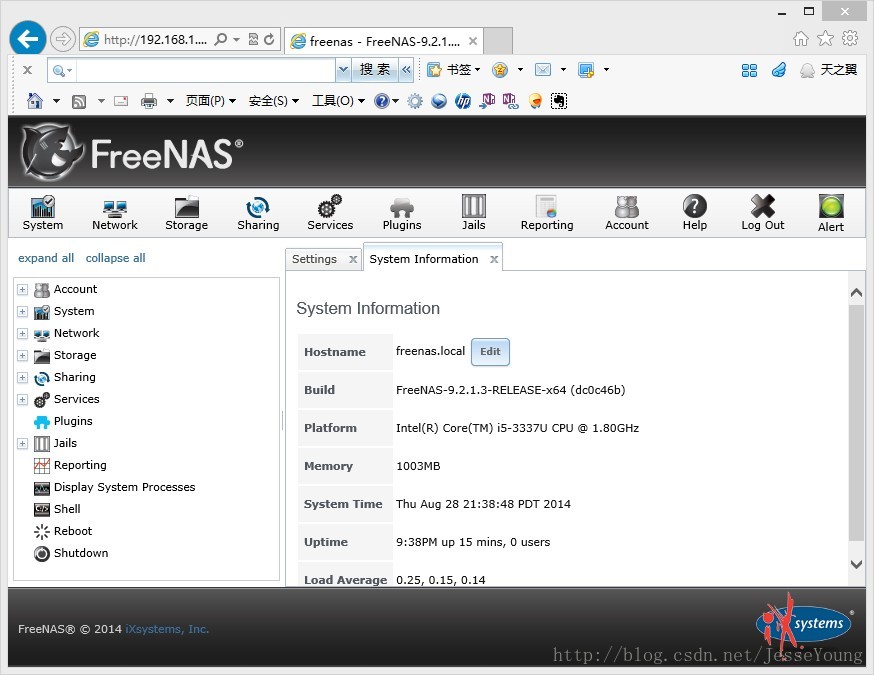
Task: Expand the Jails tree node
Action: click(22, 443)
